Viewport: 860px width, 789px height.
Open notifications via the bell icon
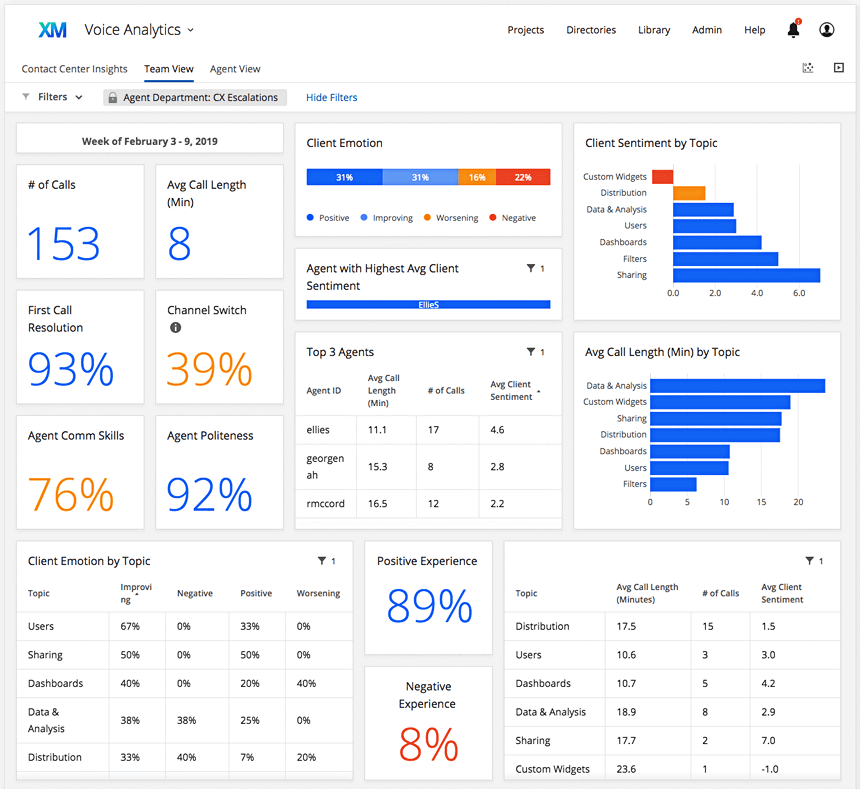pos(792,30)
